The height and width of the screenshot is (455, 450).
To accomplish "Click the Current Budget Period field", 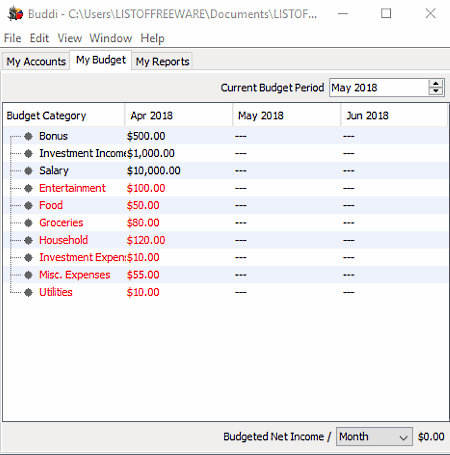I will click(x=379, y=88).
